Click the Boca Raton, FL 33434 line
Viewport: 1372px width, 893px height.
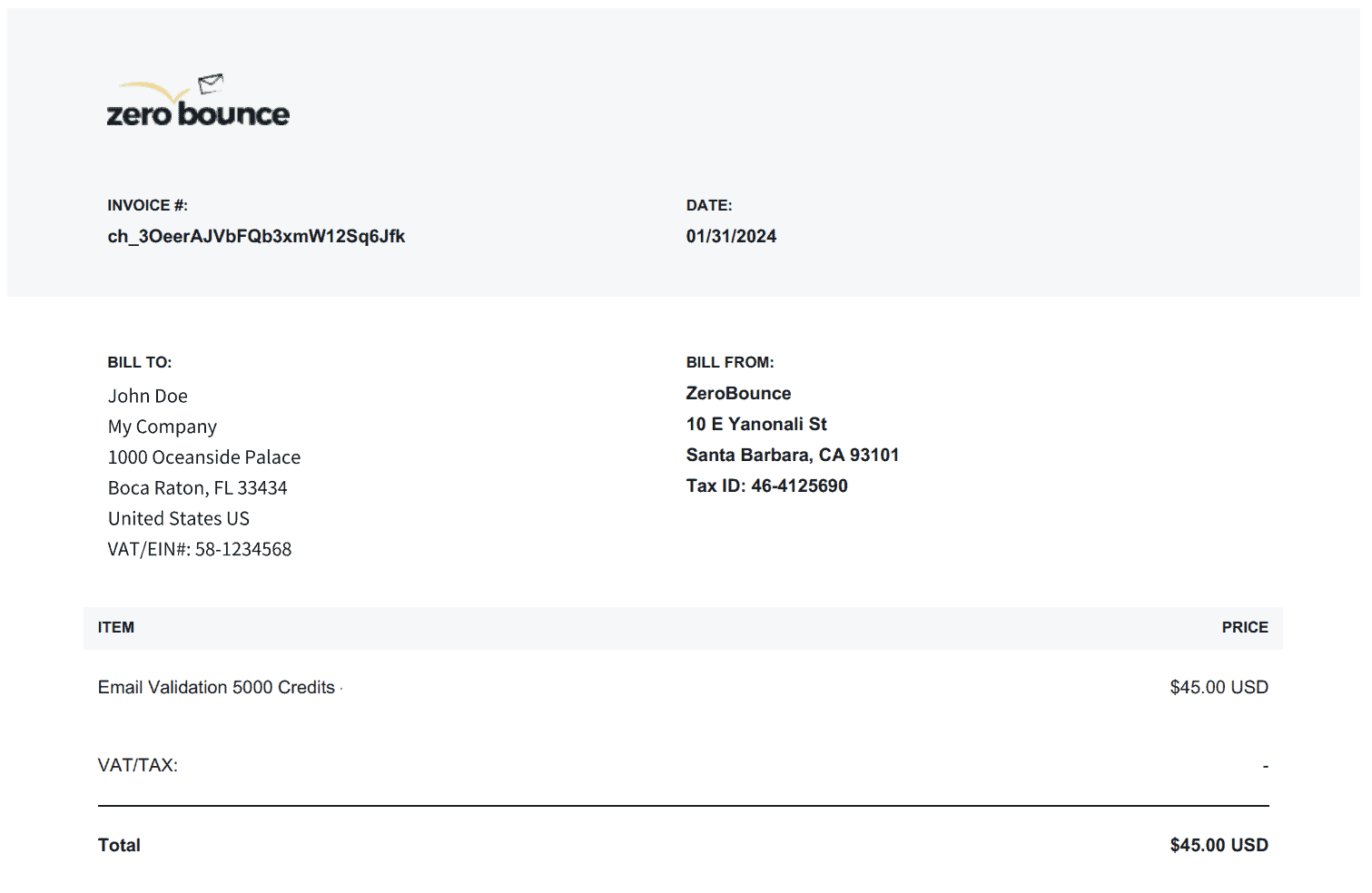198,488
